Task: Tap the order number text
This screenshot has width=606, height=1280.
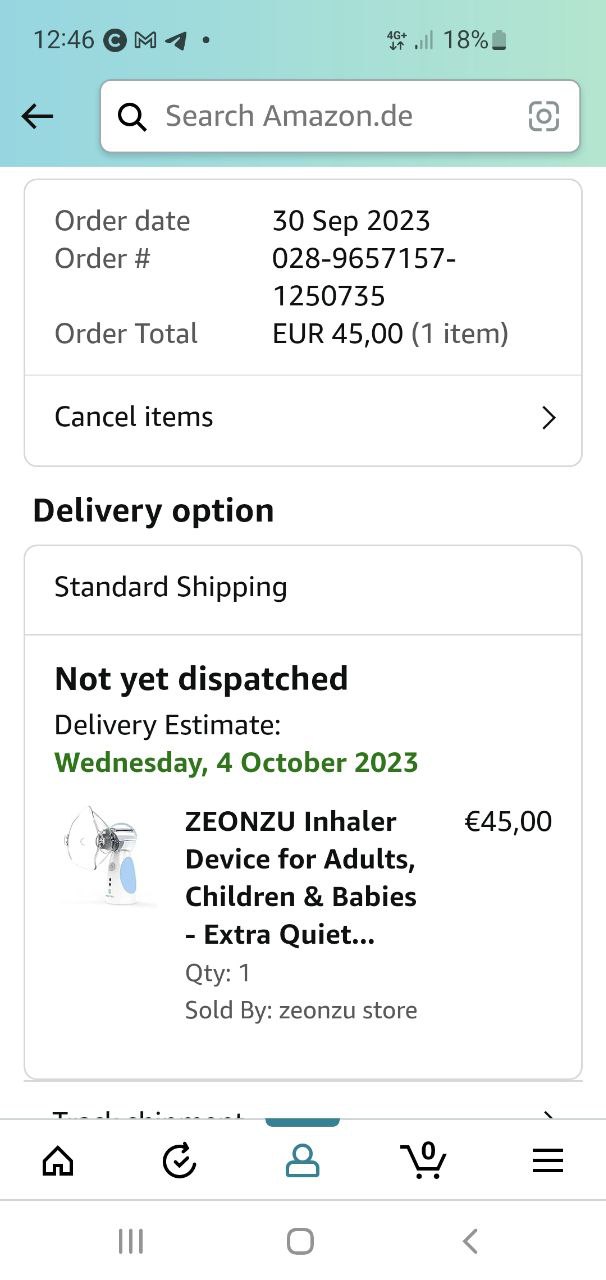Action: pyautogui.click(x=363, y=277)
